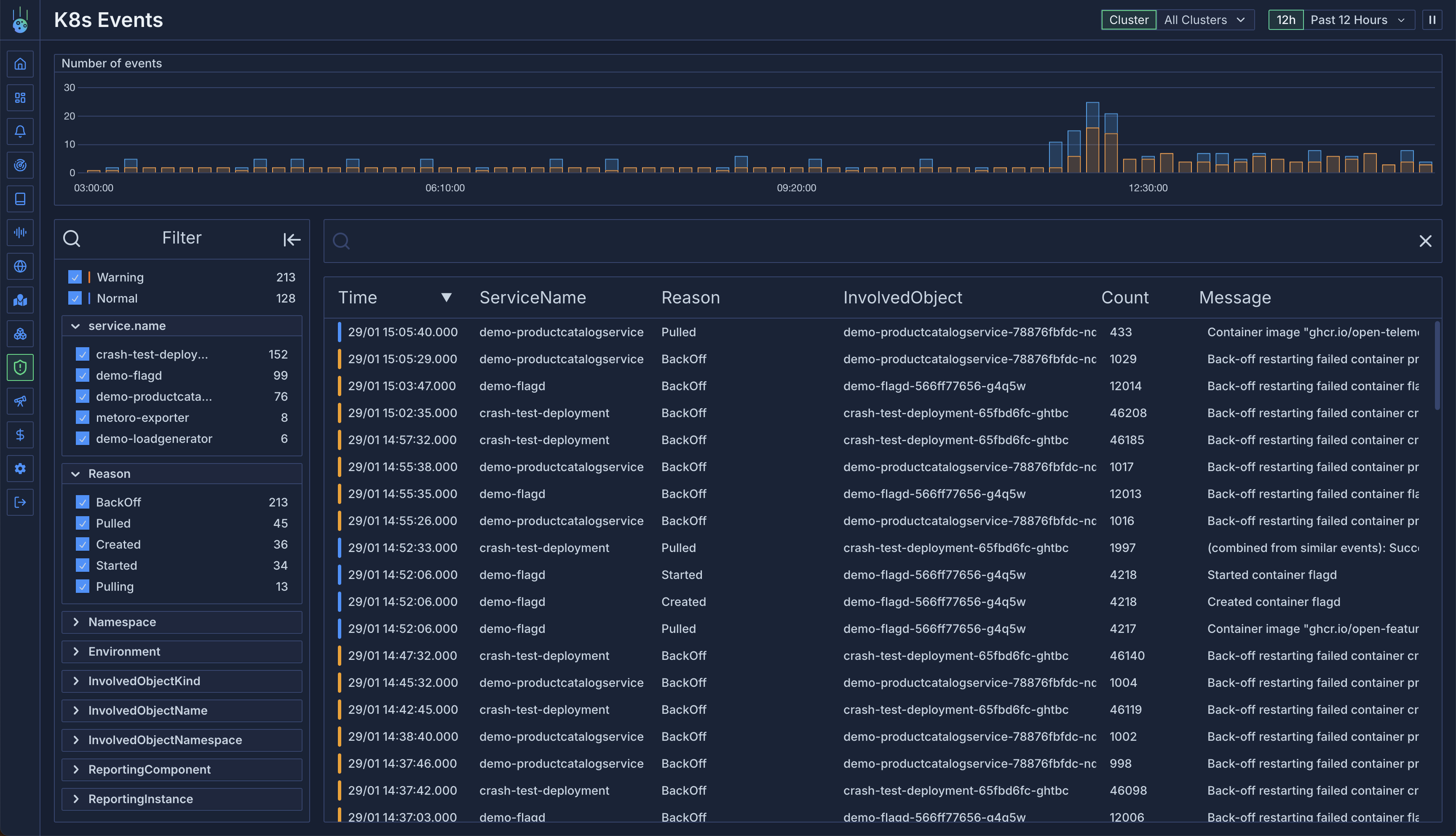Click the Count column header

click(x=1124, y=297)
